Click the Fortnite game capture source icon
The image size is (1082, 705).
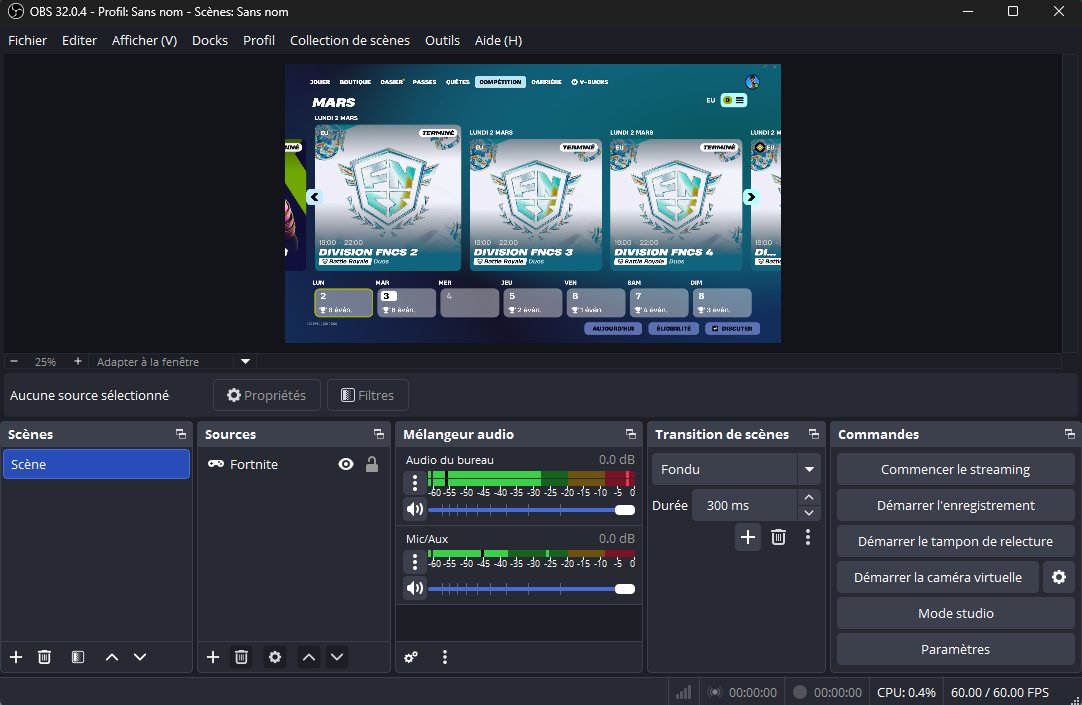point(216,464)
